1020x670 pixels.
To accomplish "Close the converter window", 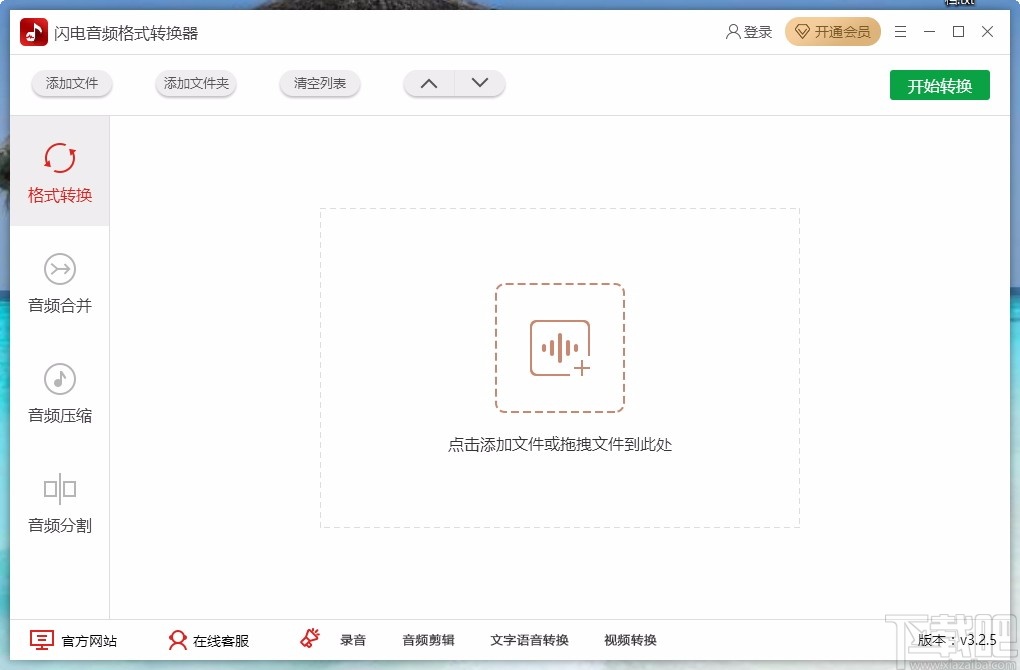I will (987, 31).
